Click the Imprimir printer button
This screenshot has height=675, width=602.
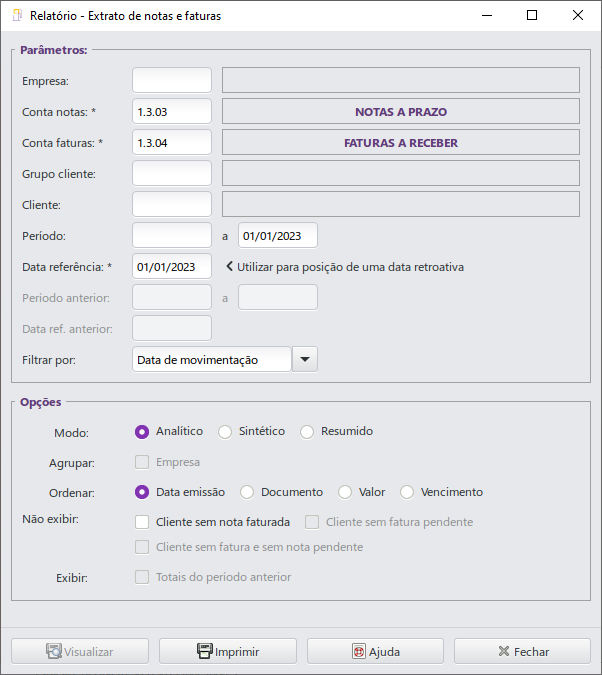pos(229,651)
